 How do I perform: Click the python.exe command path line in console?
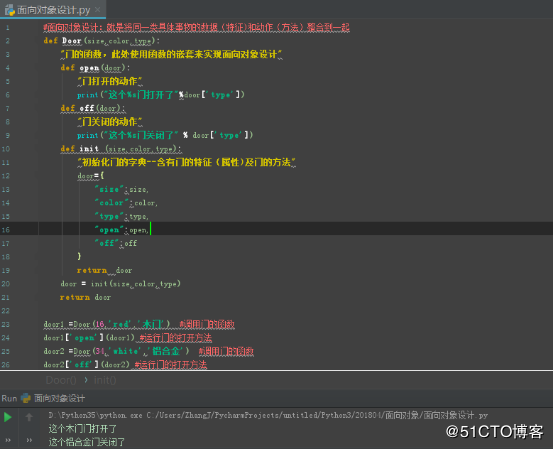coord(268,415)
